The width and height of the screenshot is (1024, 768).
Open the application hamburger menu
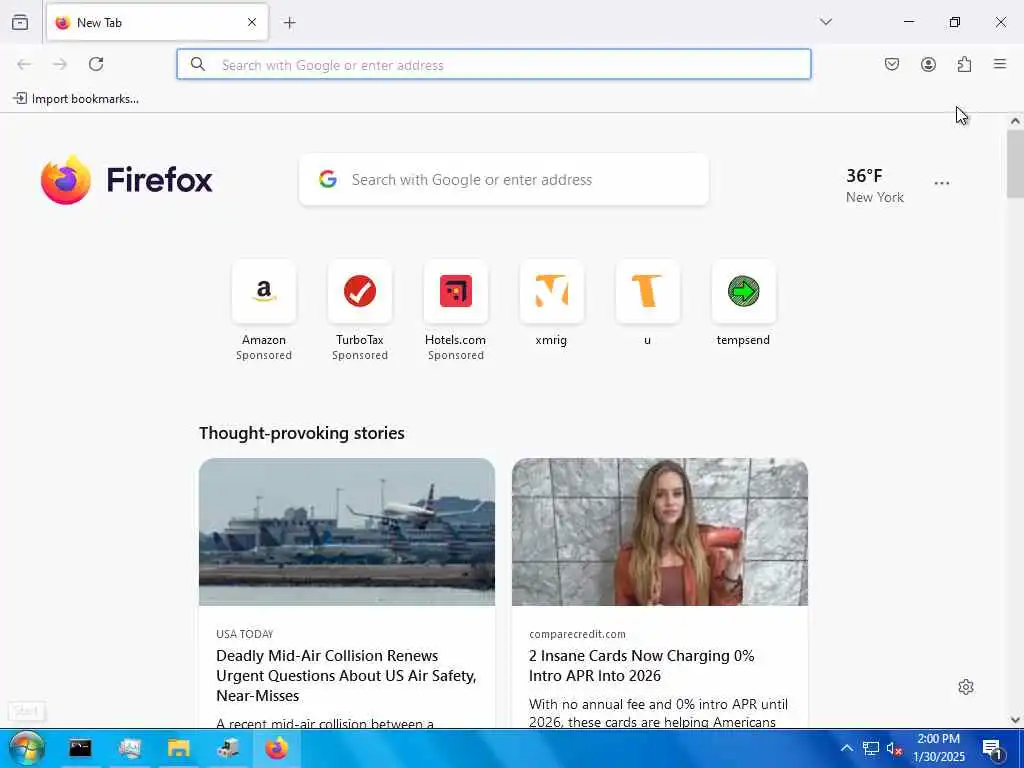(1000, 64)
